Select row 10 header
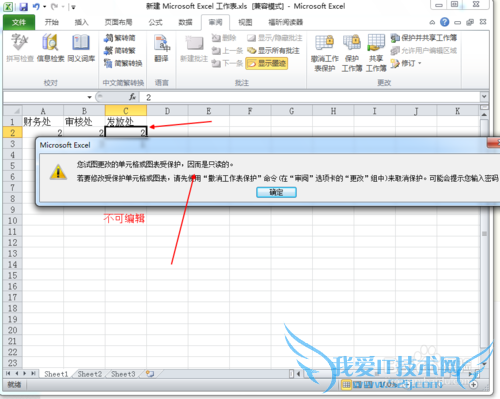Image resolution: width=500 pixels, height=399 pixels. coord(12,220)
